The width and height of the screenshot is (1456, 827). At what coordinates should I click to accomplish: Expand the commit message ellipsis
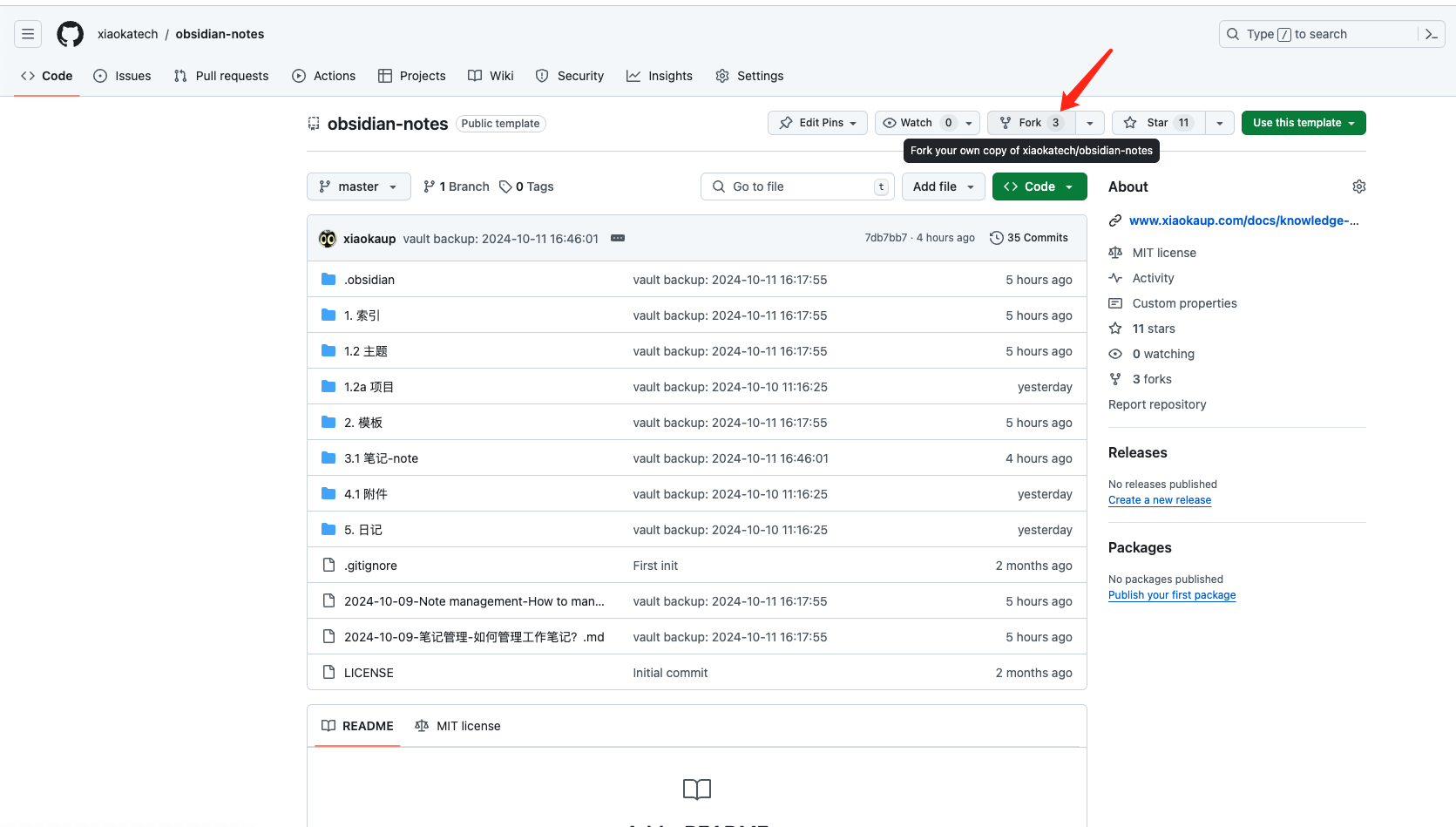click(x=618, y=238)
